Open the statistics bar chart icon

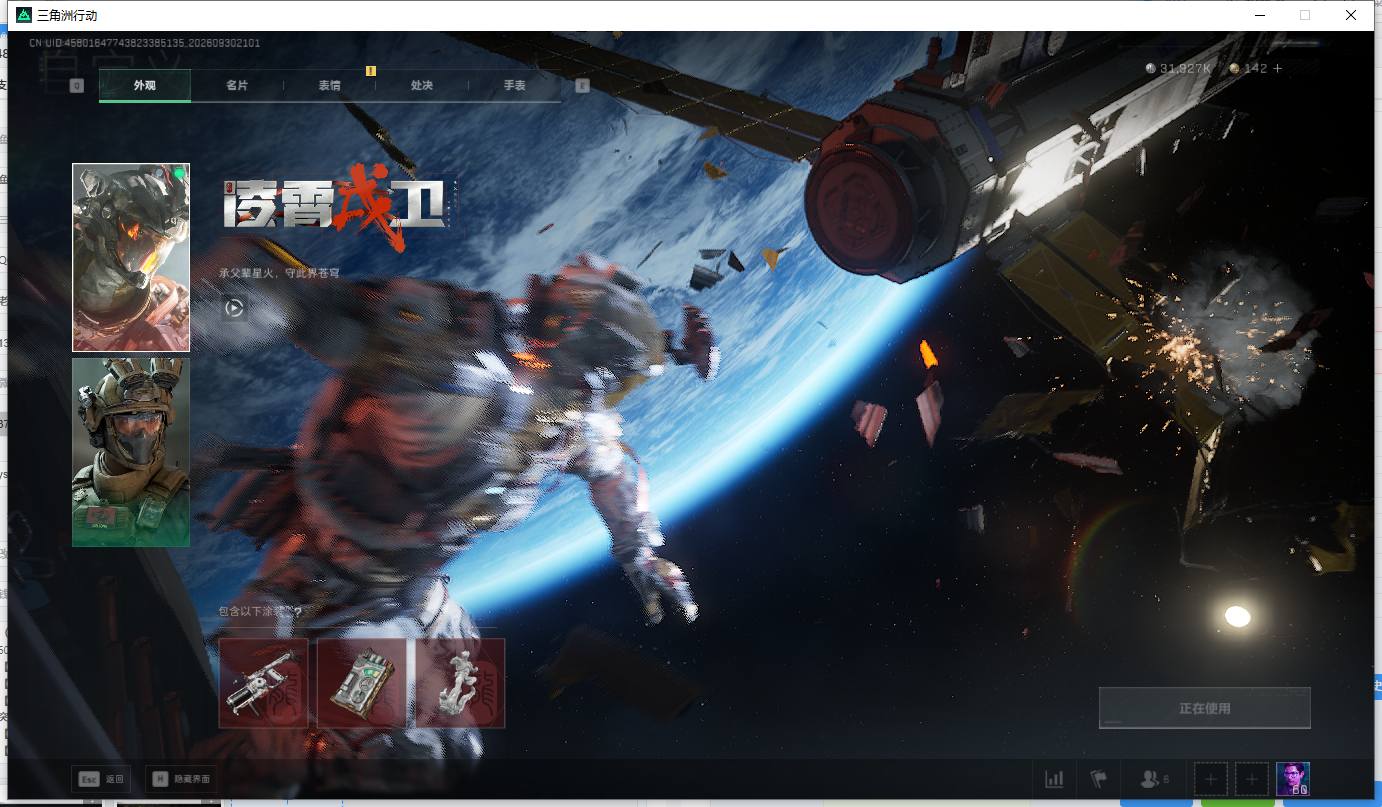[1054, 779]
